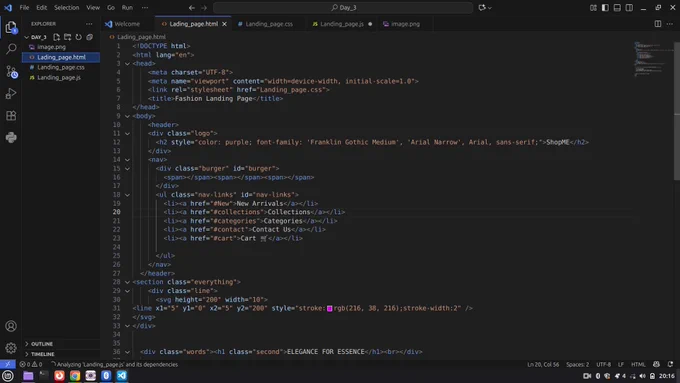Collapse all folders in Explorer
The image size is (680, 383).
[89, 37]
